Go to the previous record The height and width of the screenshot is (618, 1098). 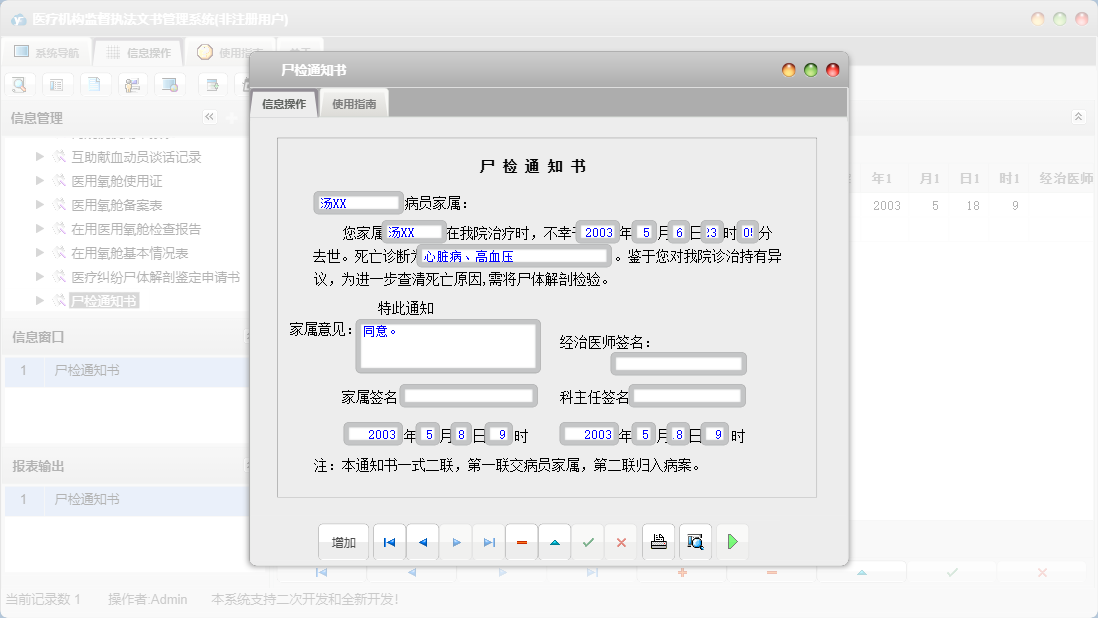[423, 541]
